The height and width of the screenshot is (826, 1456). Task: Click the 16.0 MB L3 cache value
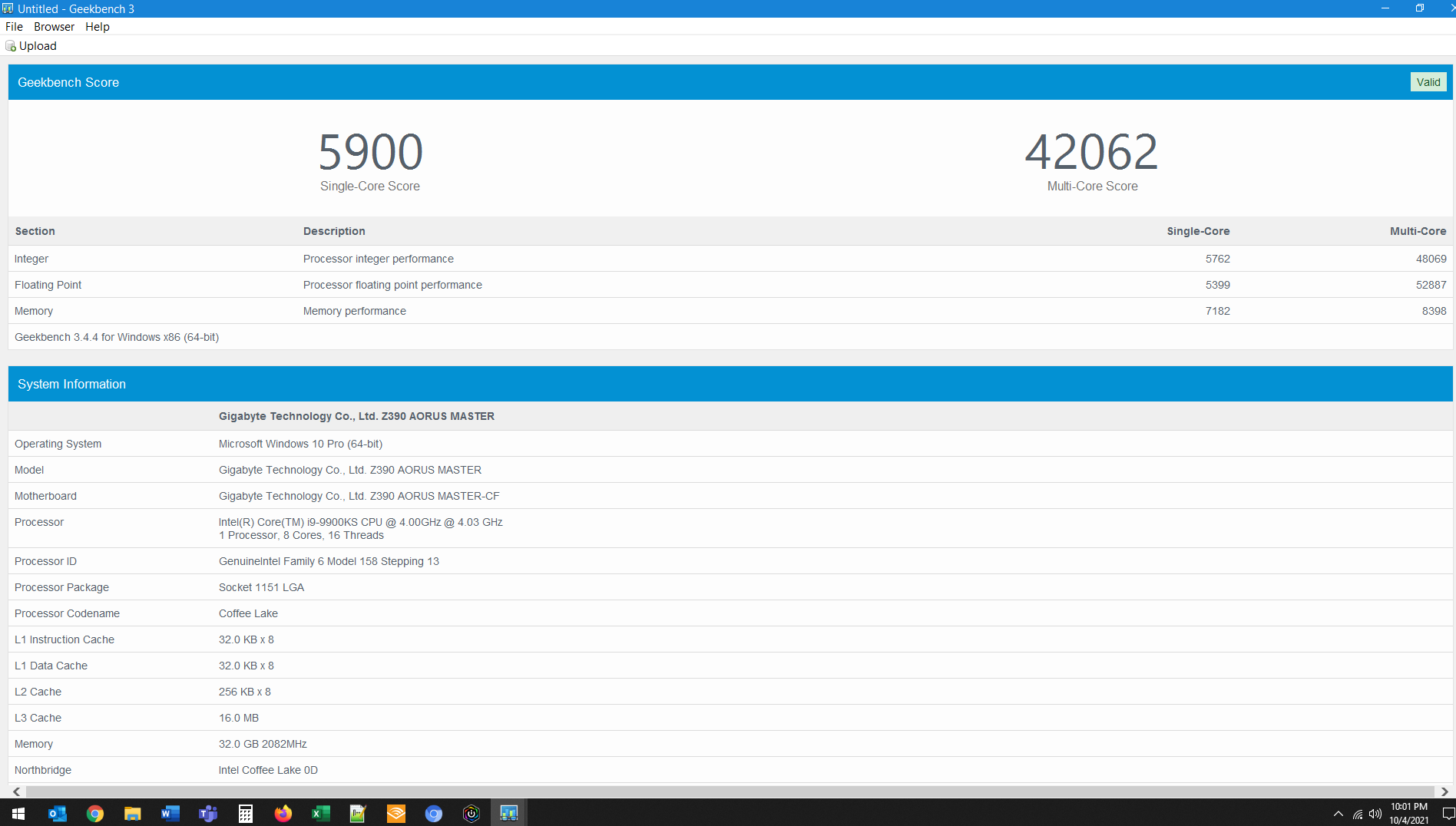tap(238, 718)
